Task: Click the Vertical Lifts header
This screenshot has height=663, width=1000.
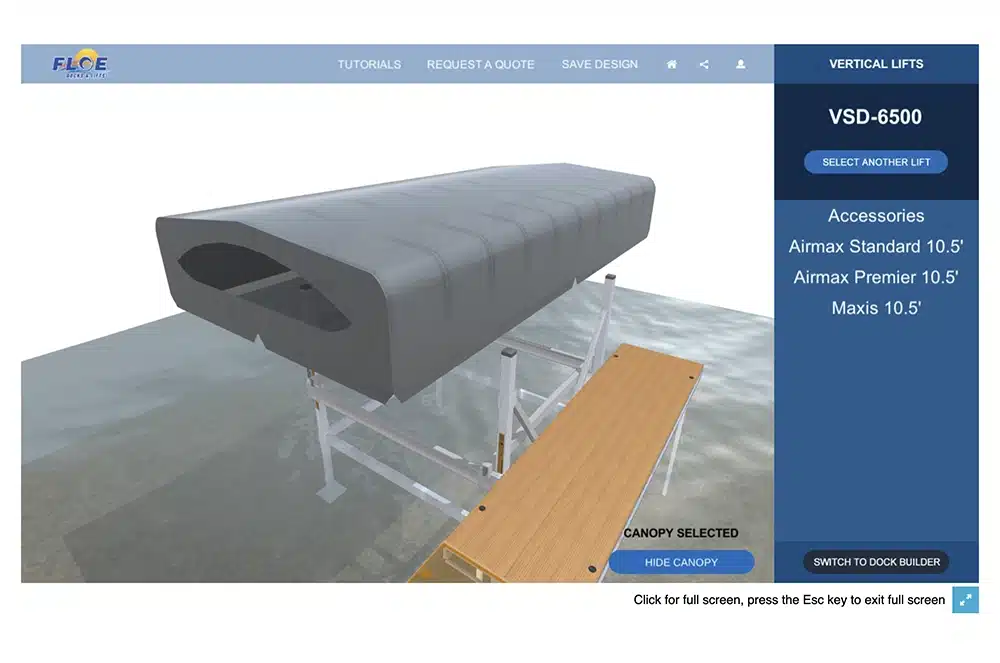Action: click(875, 64)
